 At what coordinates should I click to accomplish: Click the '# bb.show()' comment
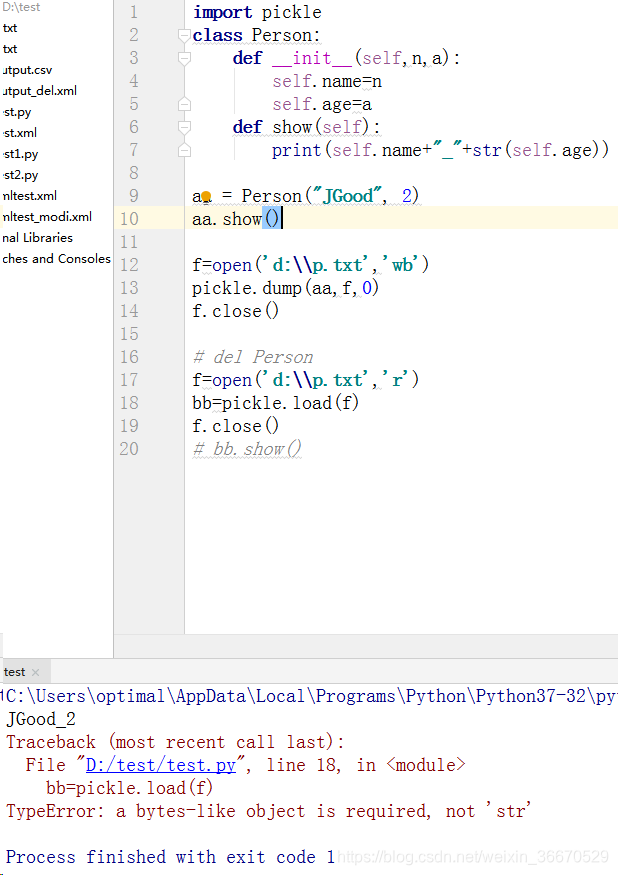click(247, 449)
